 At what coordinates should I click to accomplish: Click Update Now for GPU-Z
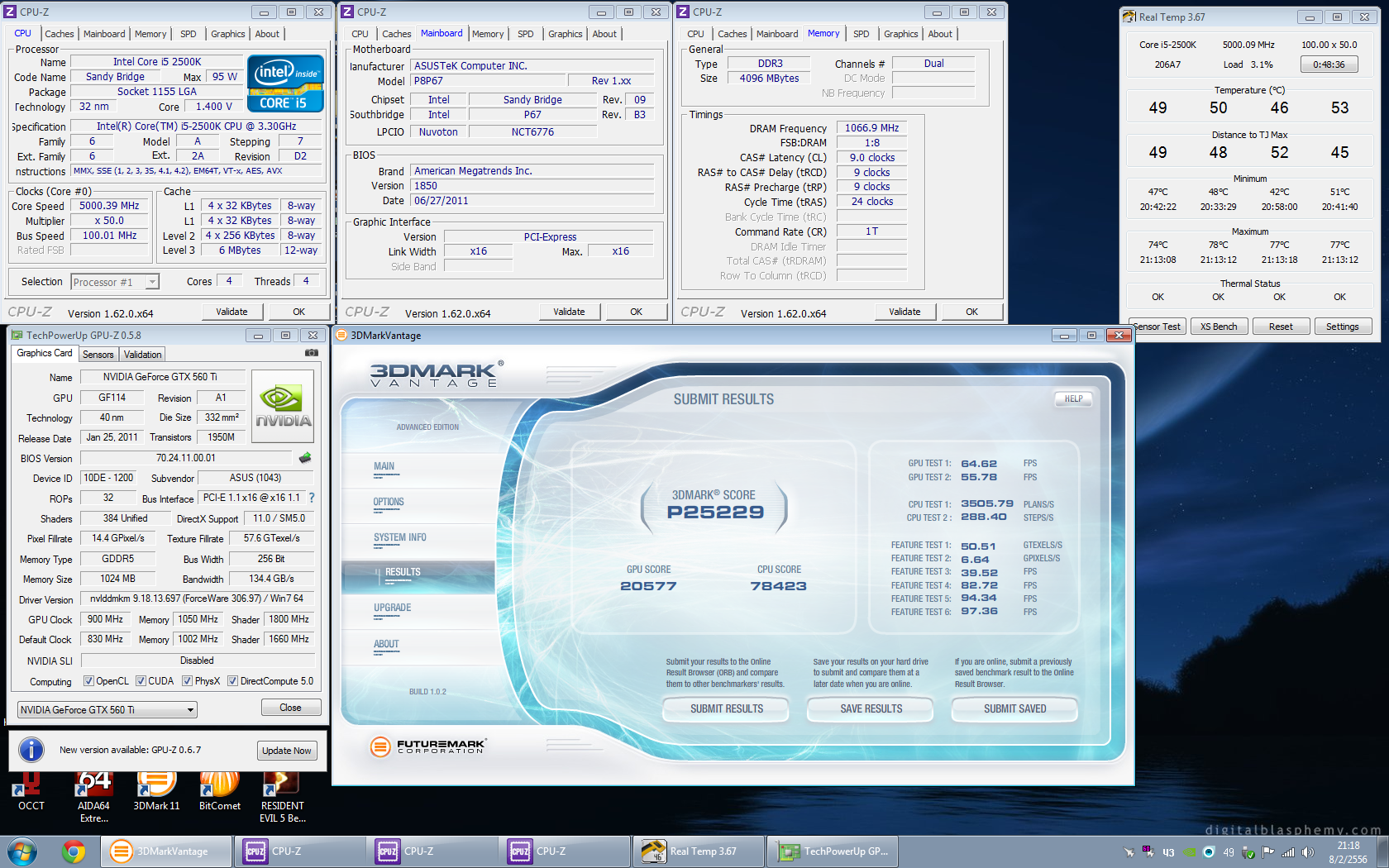287,751
